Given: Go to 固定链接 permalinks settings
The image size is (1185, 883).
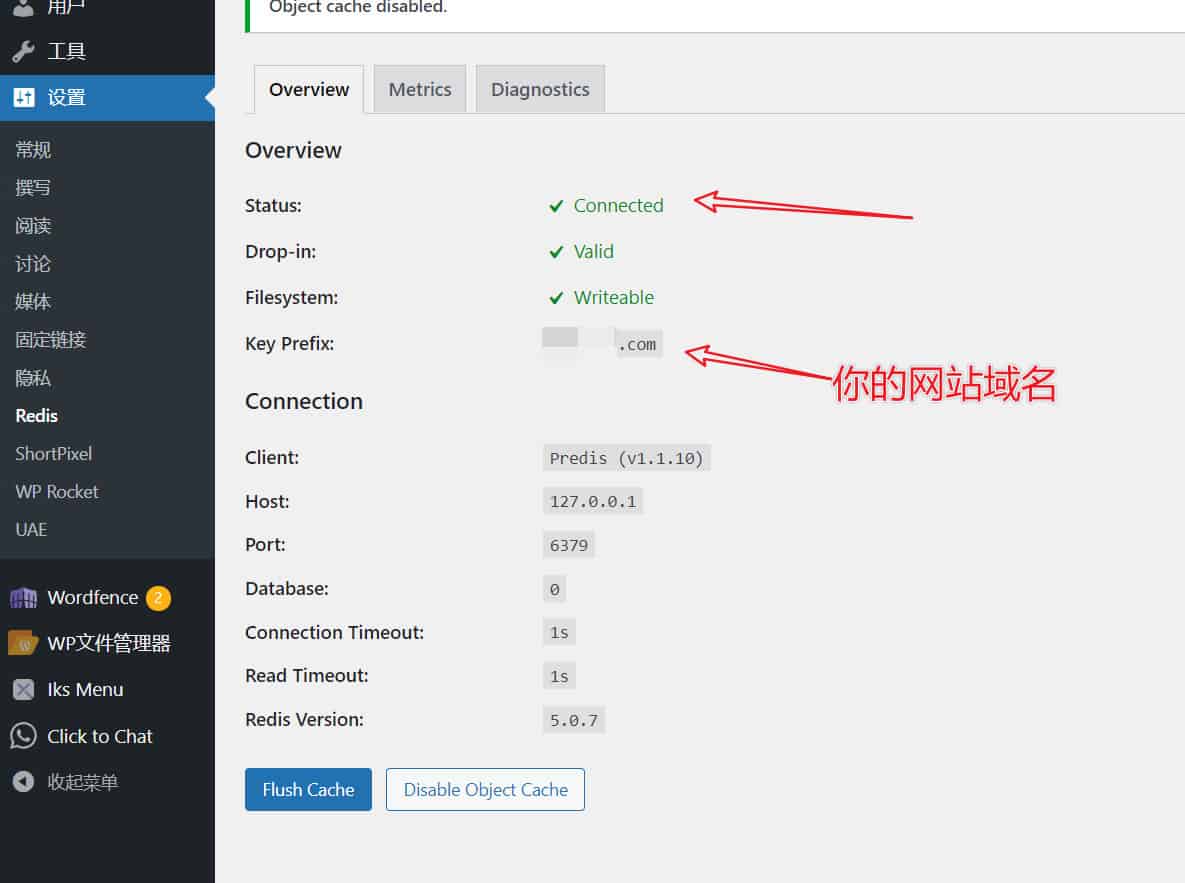Looking at the screenshot, I should coord(51,340).
